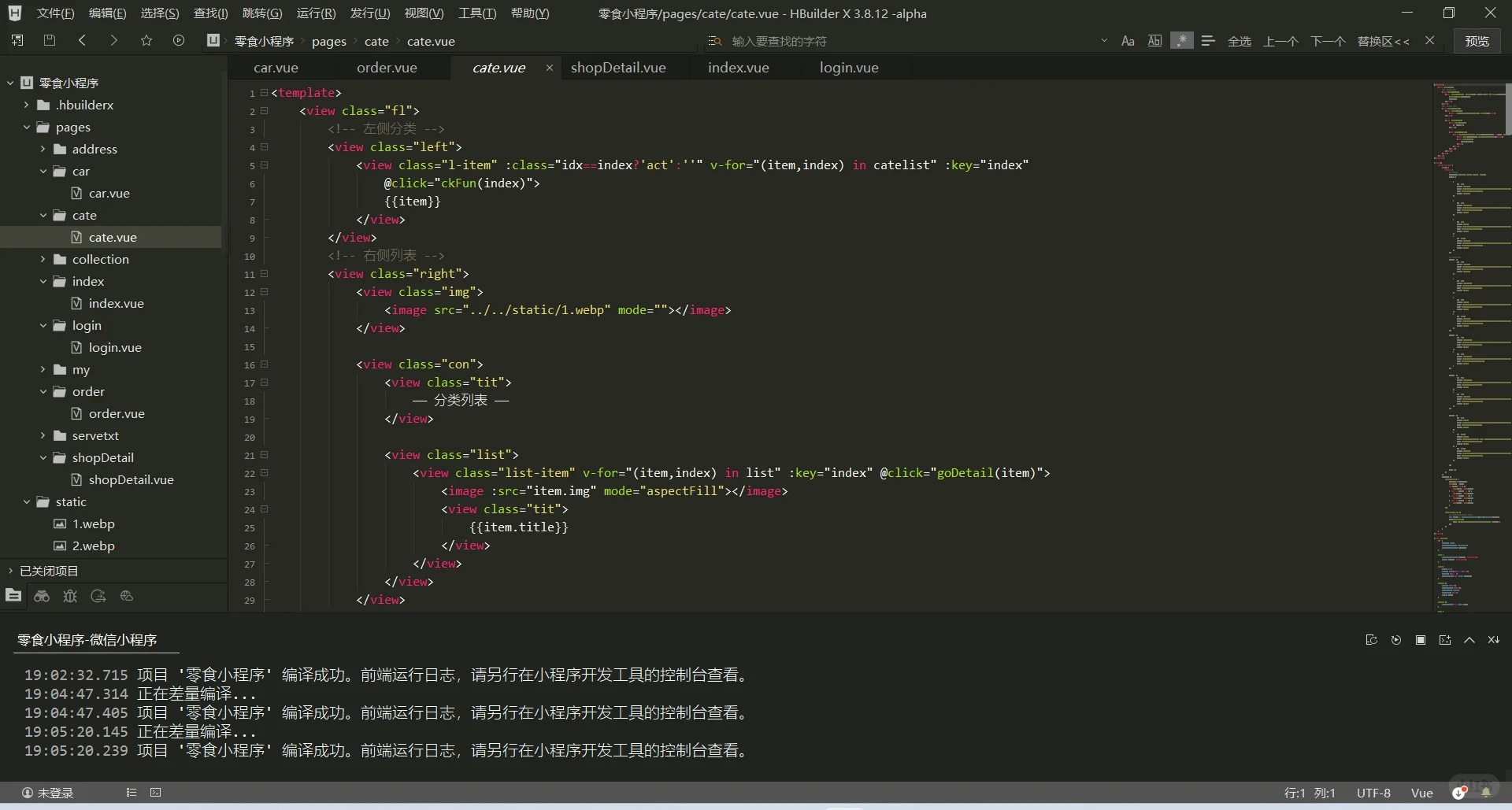
Task: Click the first console panel toolbar icon
Action: coord(1371,640)
